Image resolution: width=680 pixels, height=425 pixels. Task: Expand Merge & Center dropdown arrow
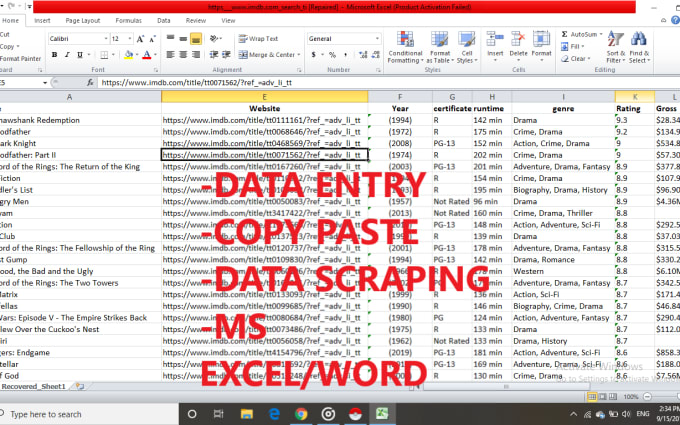pyautogui.click(x=299, y=55)
